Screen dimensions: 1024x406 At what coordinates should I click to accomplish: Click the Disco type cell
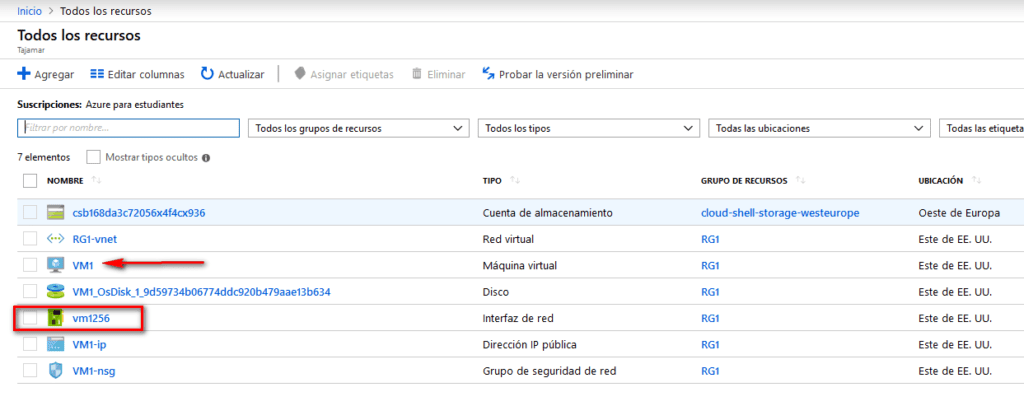click(494, 292)
